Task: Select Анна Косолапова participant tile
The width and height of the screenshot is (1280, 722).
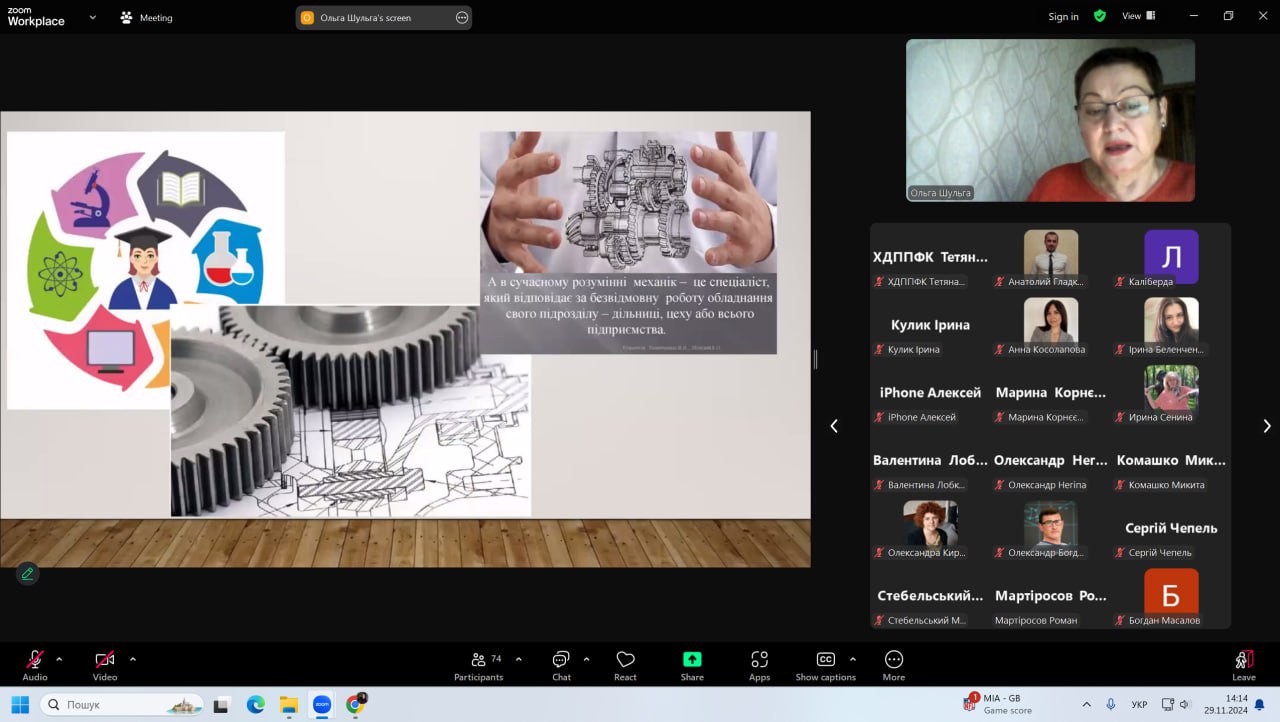Action: pos(1050,326)
